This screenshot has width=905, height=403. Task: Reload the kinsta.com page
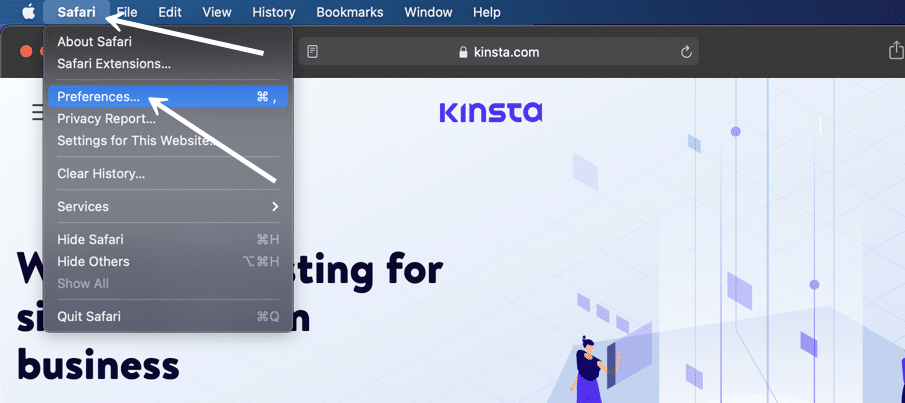click(x=686, y=51)
